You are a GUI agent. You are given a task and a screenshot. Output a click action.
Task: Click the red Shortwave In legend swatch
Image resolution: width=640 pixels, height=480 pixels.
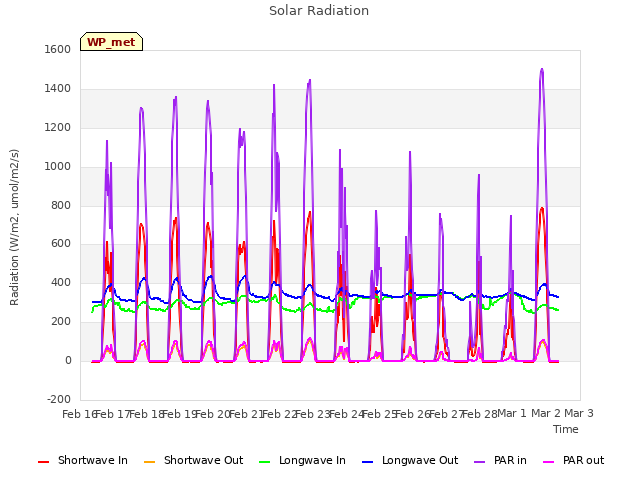pos(44,462)
